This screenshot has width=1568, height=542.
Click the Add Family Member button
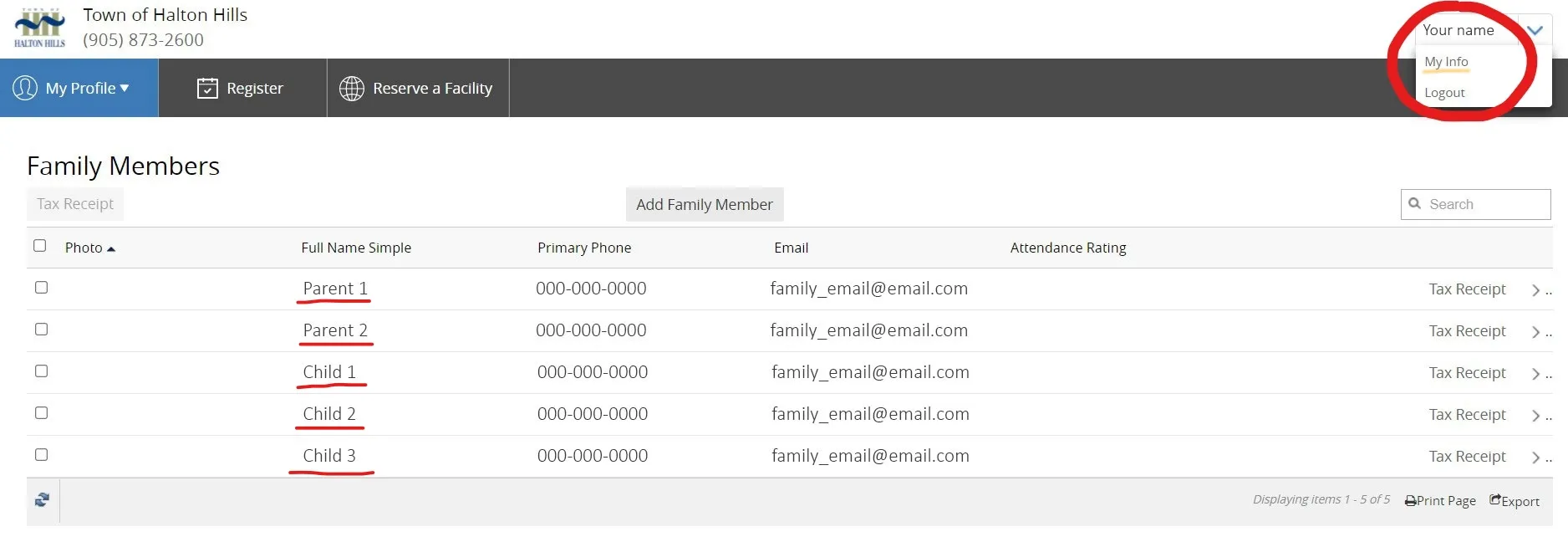coord(705,204)
